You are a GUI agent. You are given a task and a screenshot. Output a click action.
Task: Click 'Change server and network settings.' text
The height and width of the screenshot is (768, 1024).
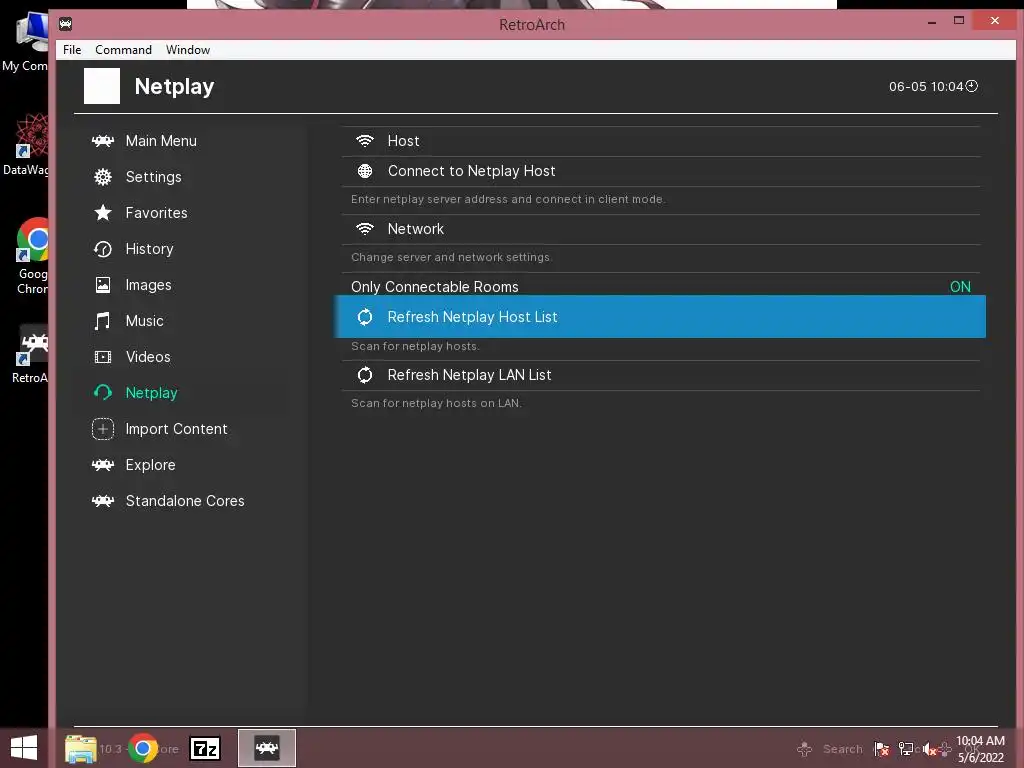coord(451,257)
